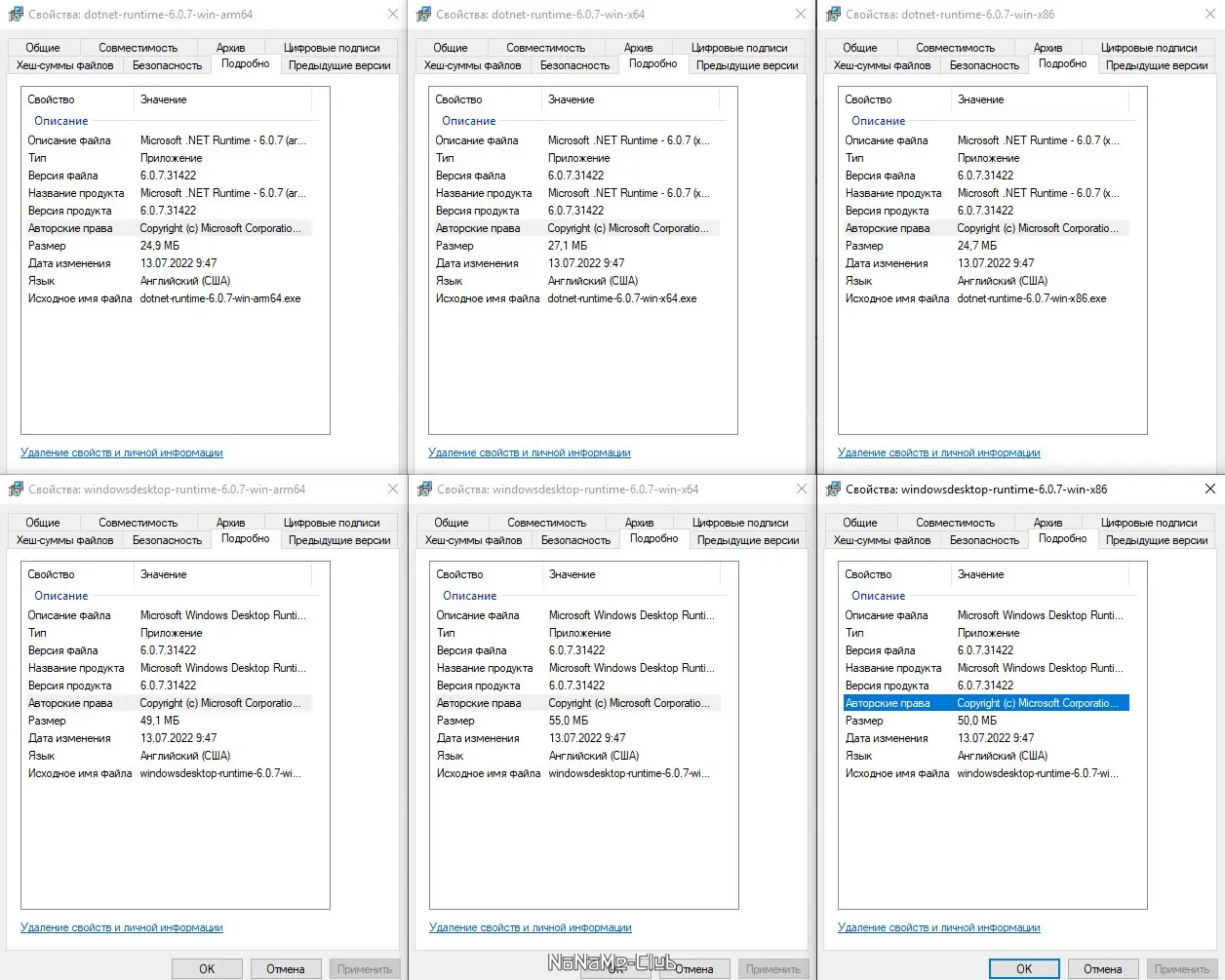Select Тип row in windowsdesktop win-x86 window
The width and height of the screenshot is (1225, 980).
point(986,633)
